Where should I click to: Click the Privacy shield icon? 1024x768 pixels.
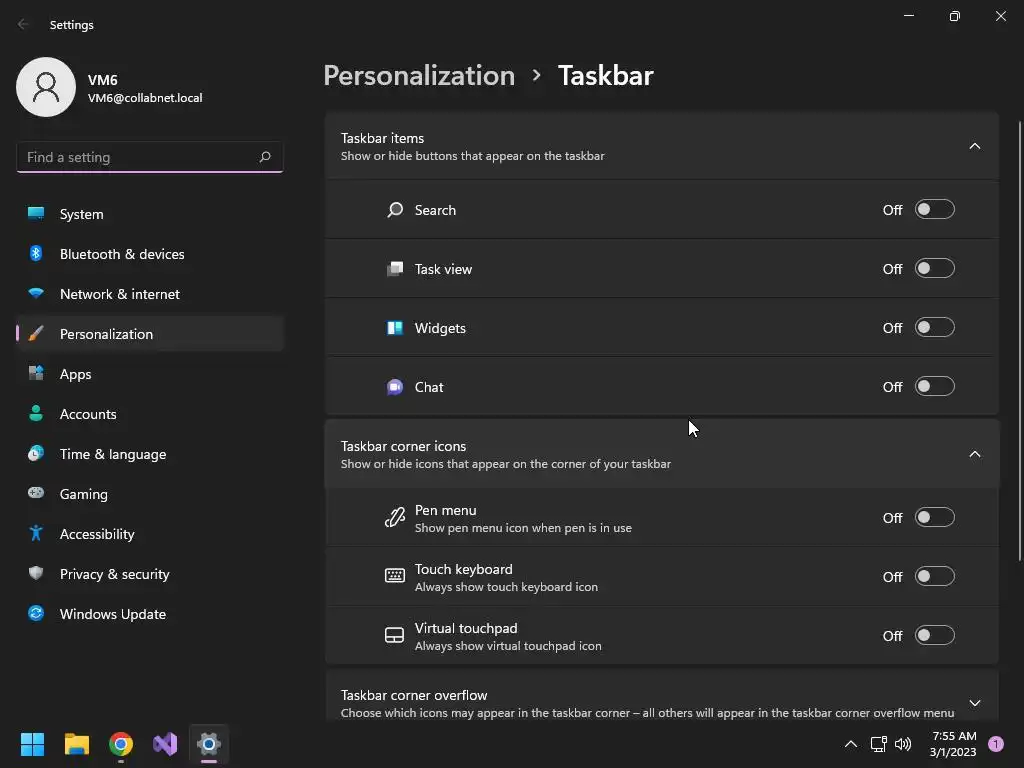pyautogui.click(x=36, y=573)
